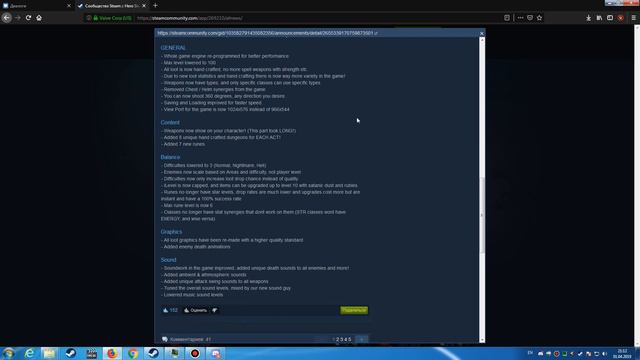The width and height of the screenshot is (640, 360).
Task: Open the second Steam taskbar icon
Action: point(153,353)
